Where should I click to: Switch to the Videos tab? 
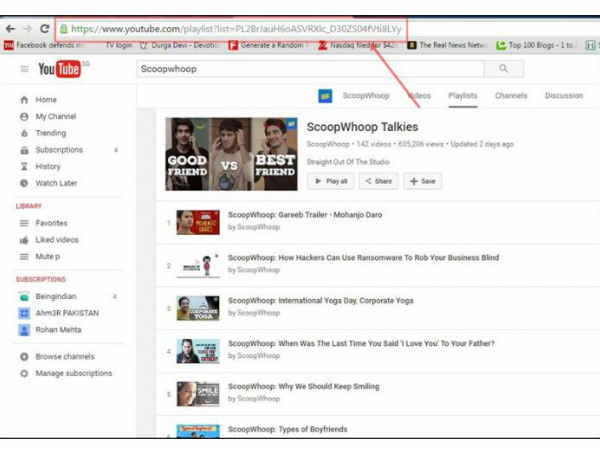click(420, 96)
